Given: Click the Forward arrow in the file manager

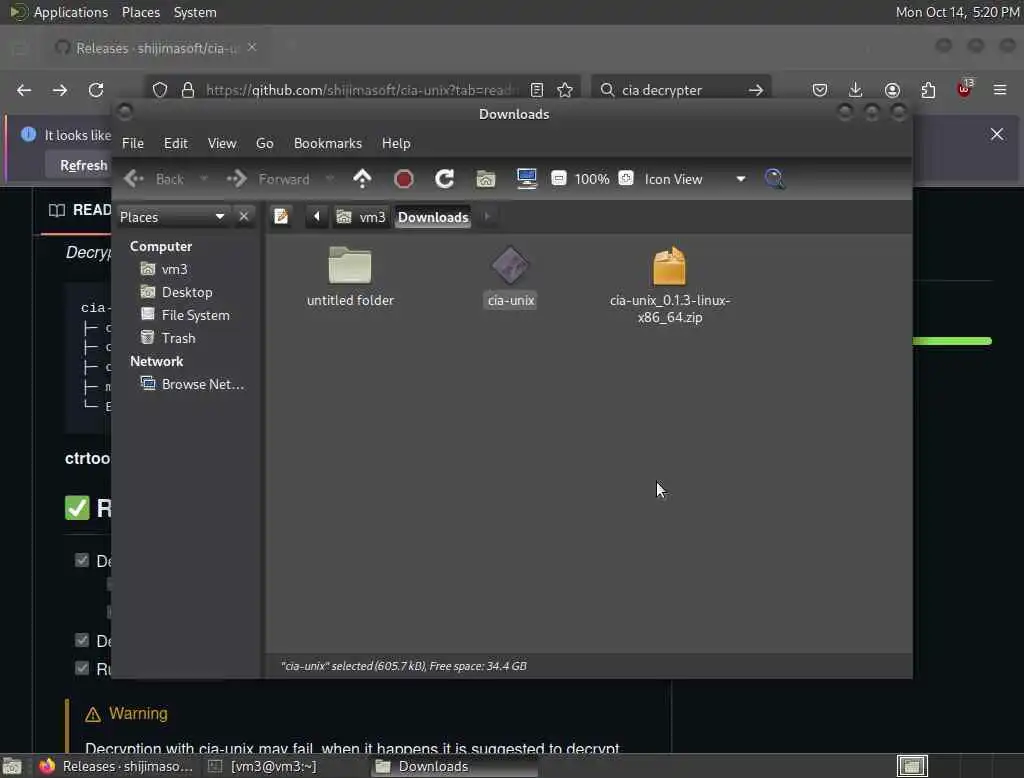Looking at the screenshot, I should pyautogui.click(x=268, y=179).
